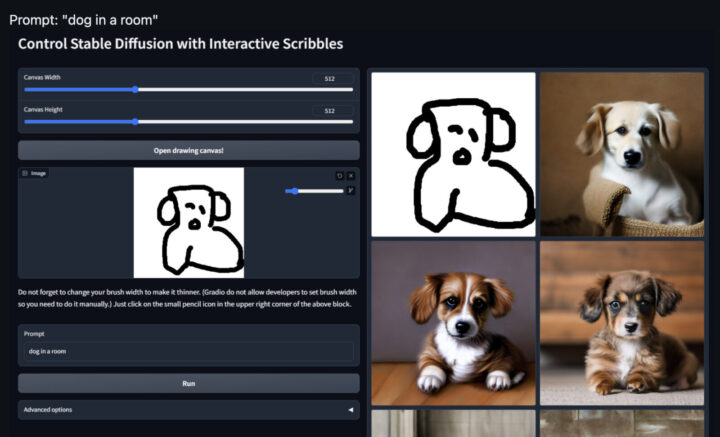Image resolution: width=720 pixels, height=437 pixels.
Task: Click the brush width slider
Action: [312, 190]
